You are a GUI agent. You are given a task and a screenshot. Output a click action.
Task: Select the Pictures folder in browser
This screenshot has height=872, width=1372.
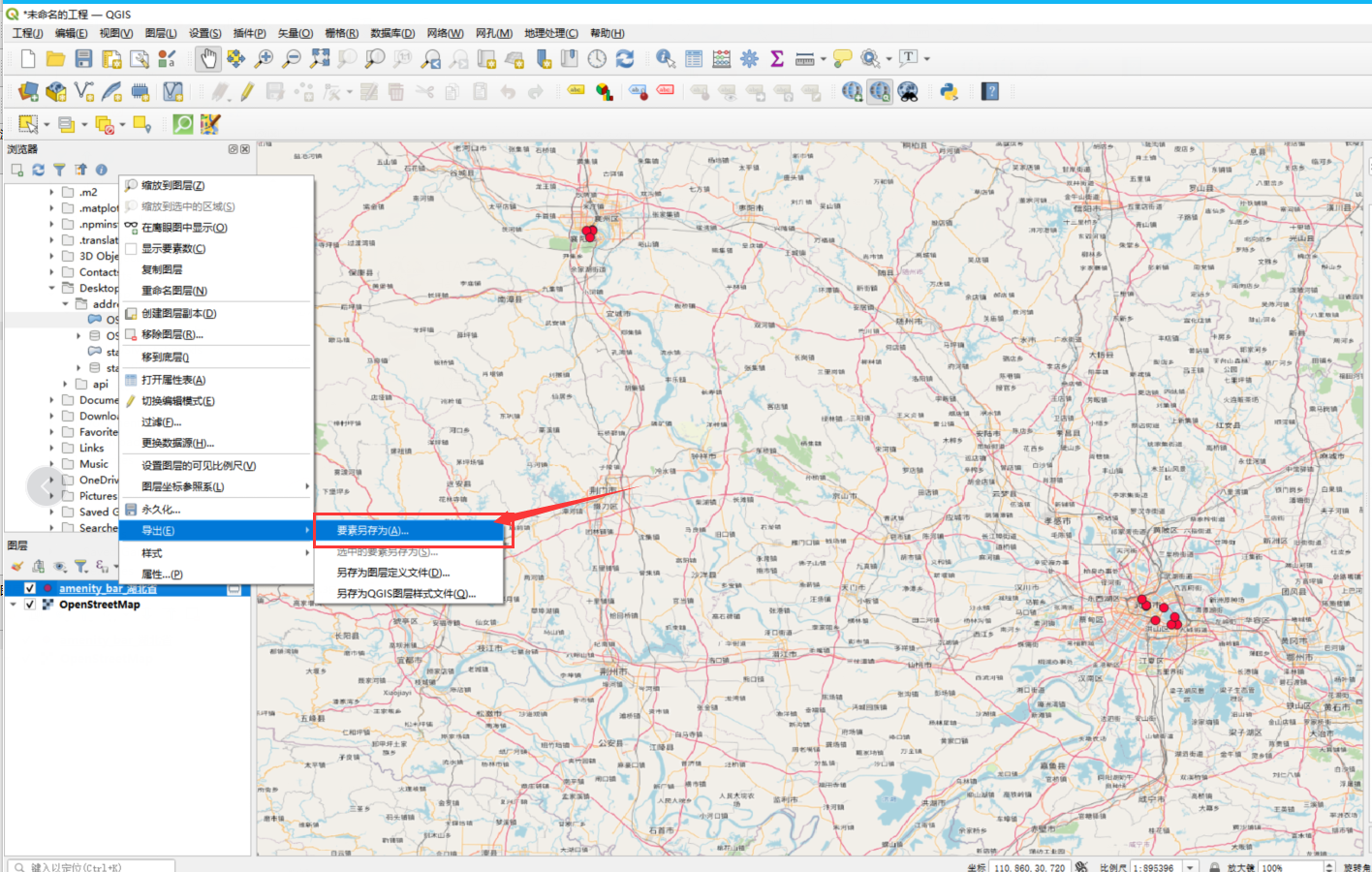pyautogui.click(x=98, y=496)
